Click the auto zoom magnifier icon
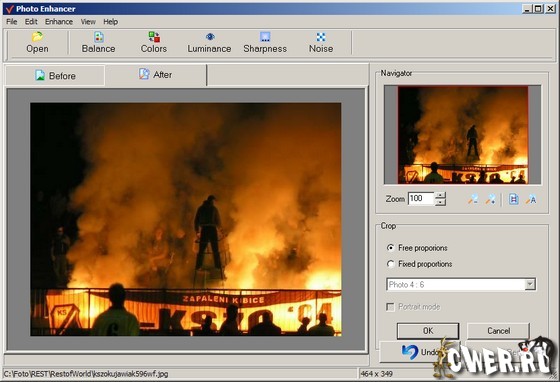Screen dimensions: 560x382 tap(531, 199)
